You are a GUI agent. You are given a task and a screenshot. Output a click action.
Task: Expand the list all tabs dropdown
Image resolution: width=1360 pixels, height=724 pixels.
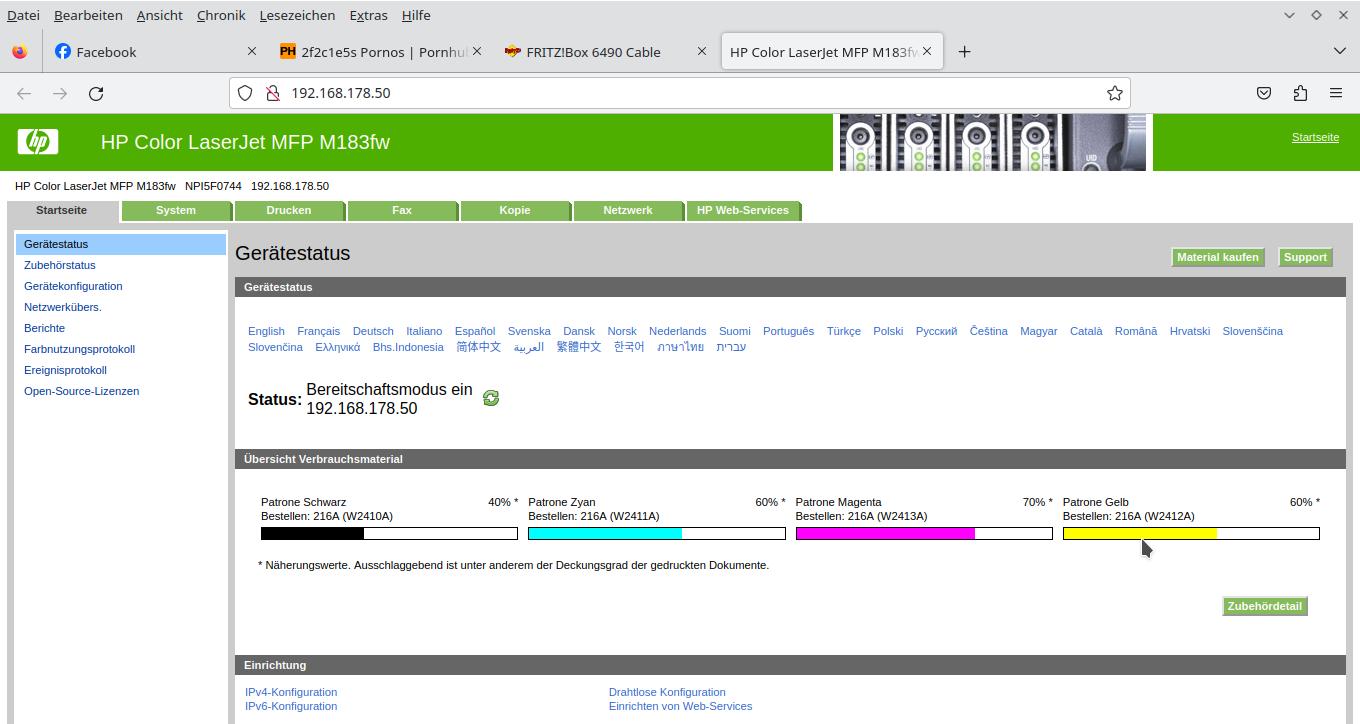pos(1340,51)
